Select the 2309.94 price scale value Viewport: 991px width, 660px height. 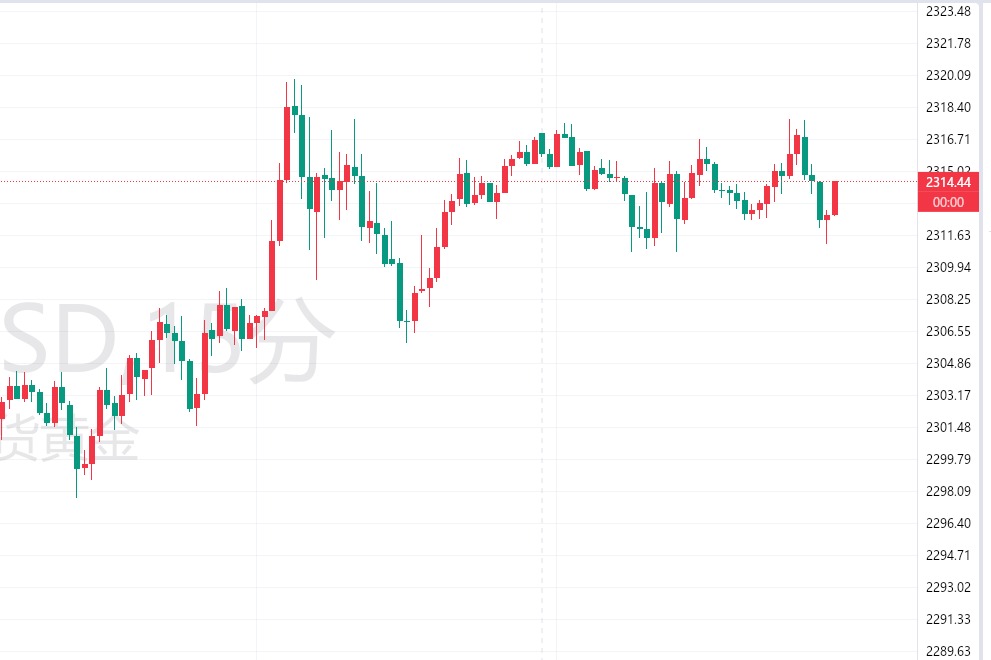(x=948, y=267)
